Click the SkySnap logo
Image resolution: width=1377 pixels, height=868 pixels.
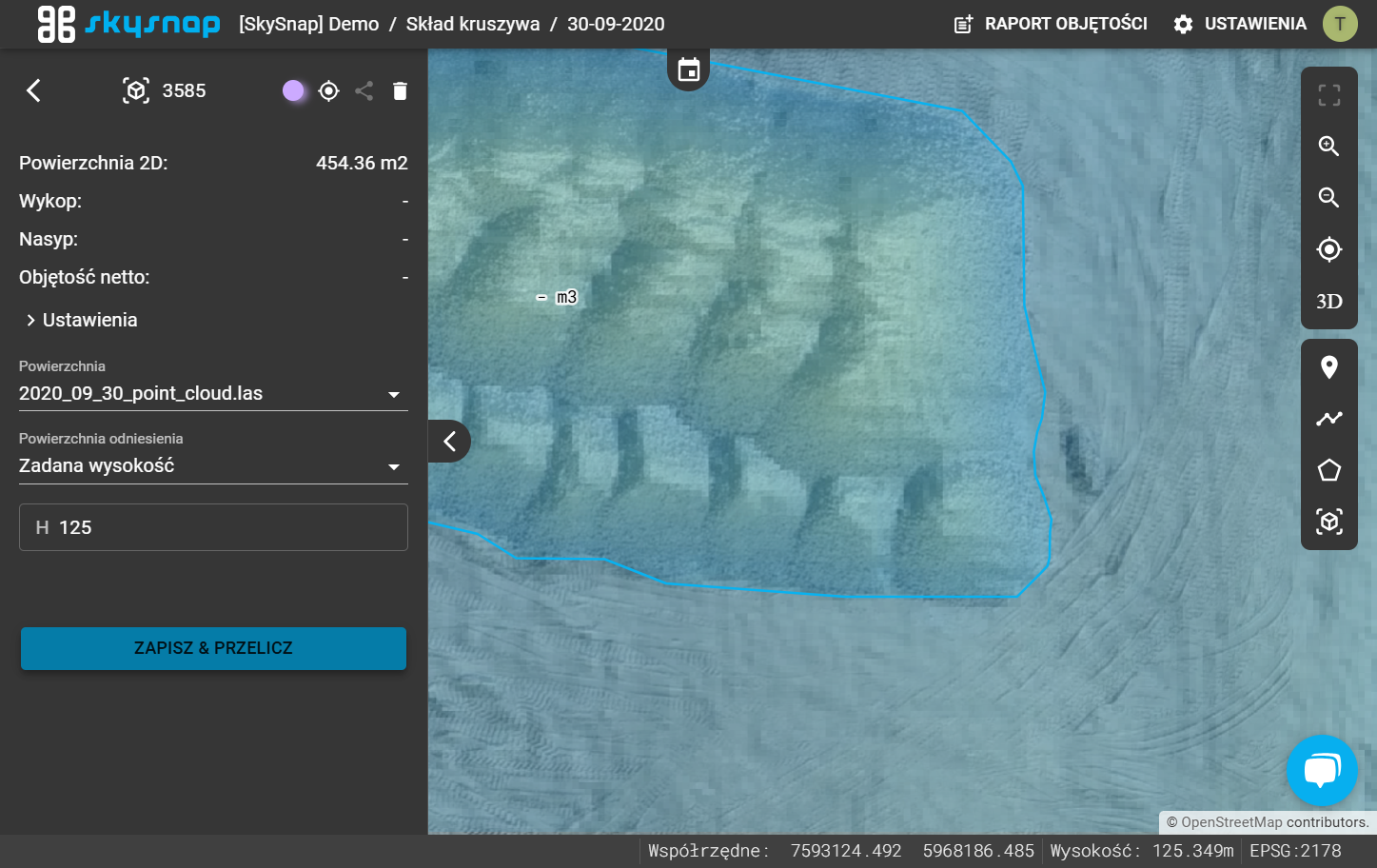point(128,24)
